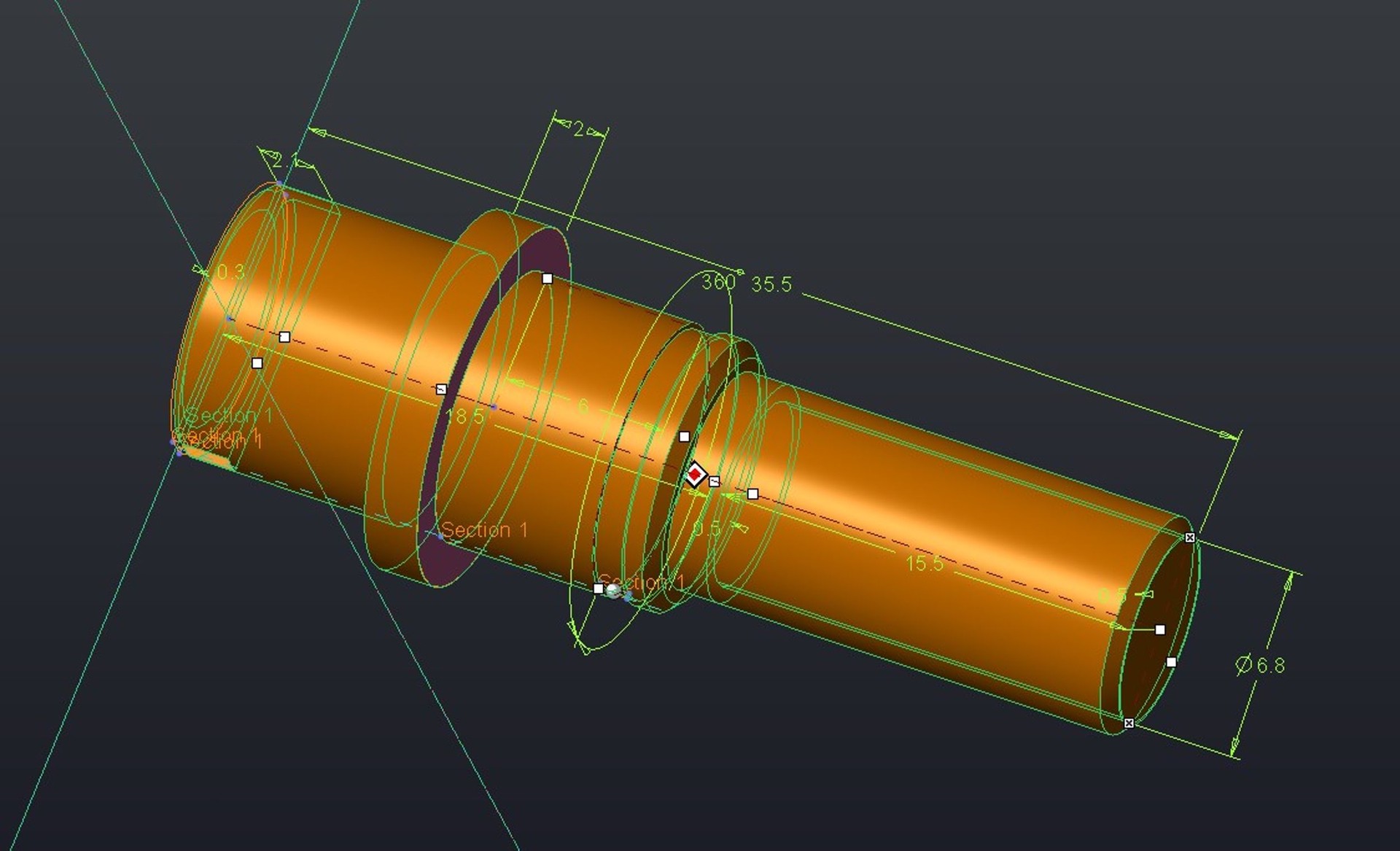Click the 0.5 dimension at the right end face
This screenshot has height=851, width=1400.
1113,595
